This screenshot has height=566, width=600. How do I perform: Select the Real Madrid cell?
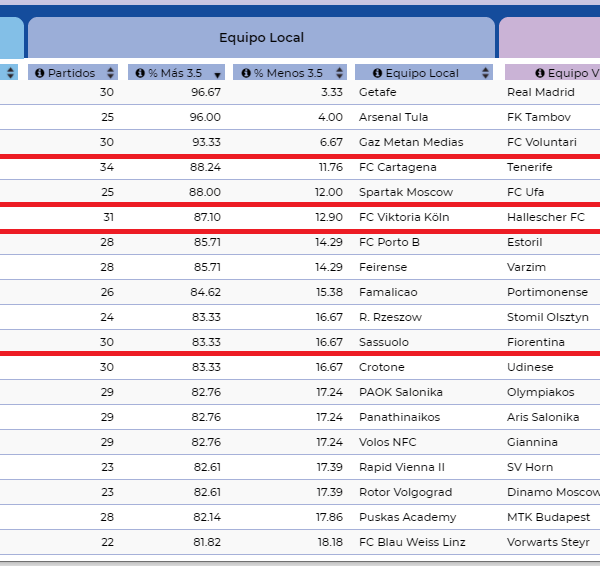pyautogui.click(x=541, y=92)
